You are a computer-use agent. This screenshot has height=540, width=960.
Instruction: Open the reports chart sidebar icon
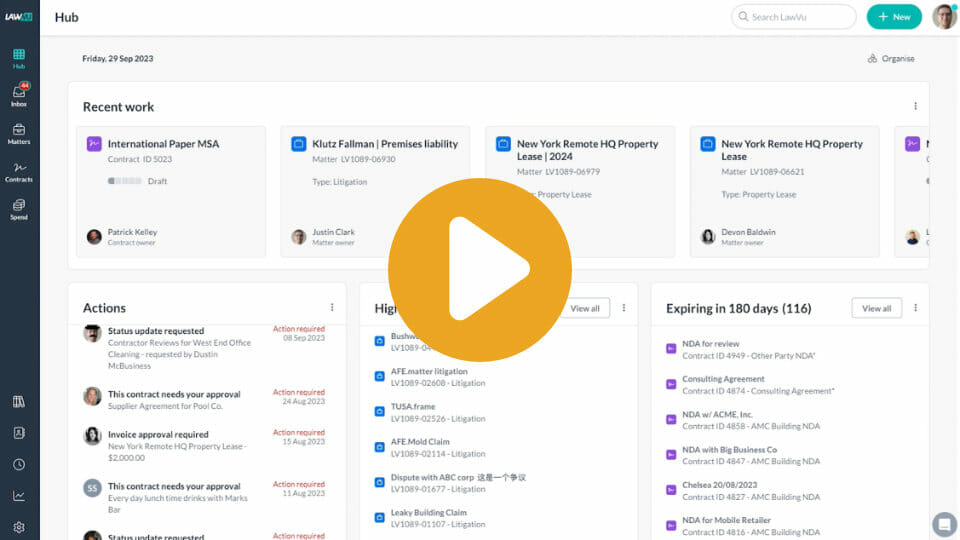(x=19, y=496)
